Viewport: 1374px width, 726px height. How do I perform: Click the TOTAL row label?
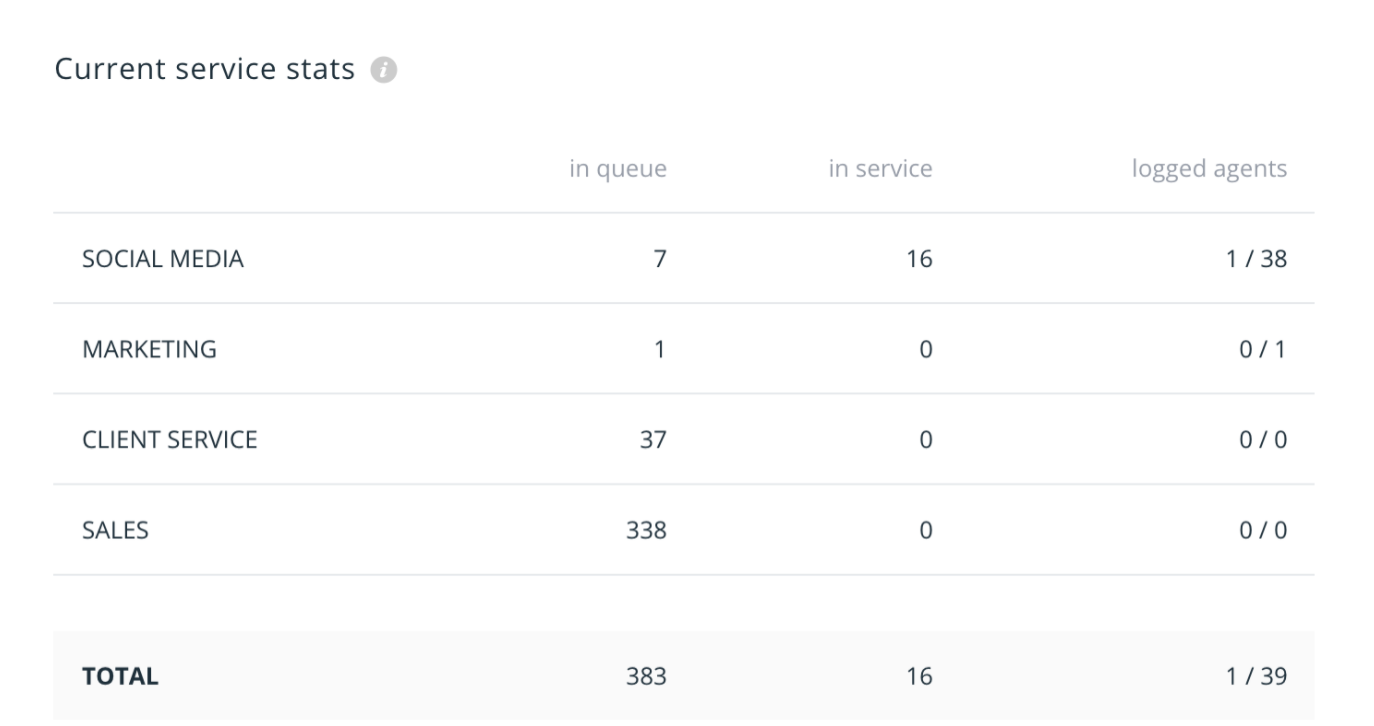tap(120, 676)
